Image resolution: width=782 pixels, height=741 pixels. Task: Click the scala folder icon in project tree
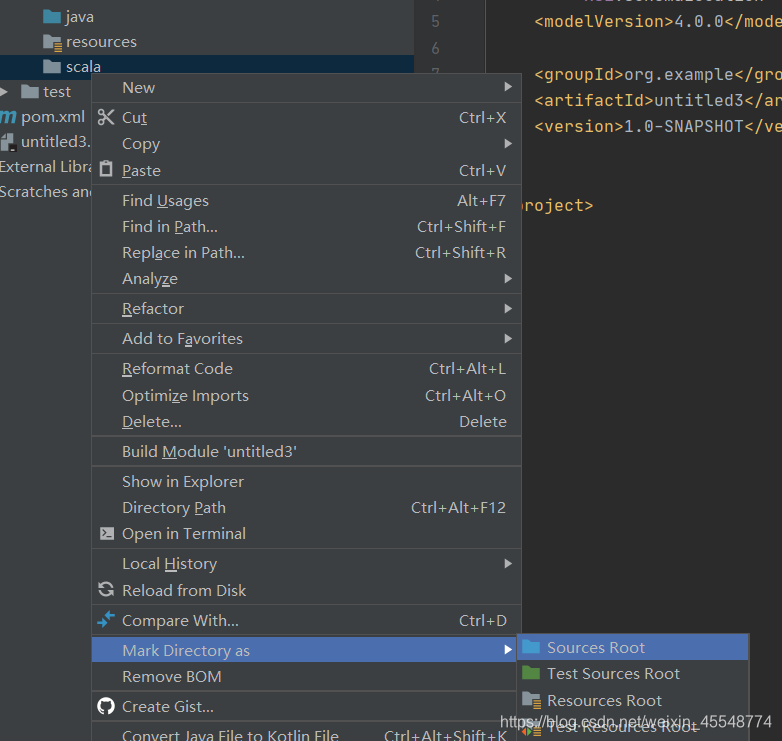coord(52,66)
